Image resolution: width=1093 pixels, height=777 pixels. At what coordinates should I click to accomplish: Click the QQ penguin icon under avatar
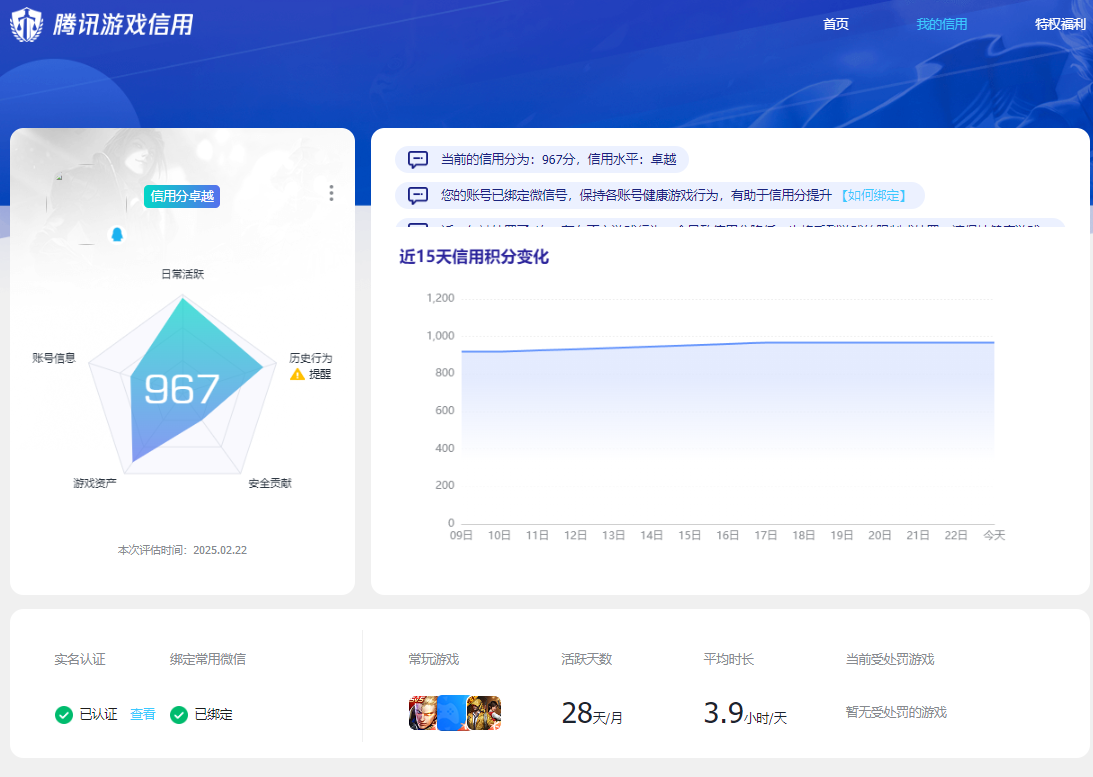(117, 234)
